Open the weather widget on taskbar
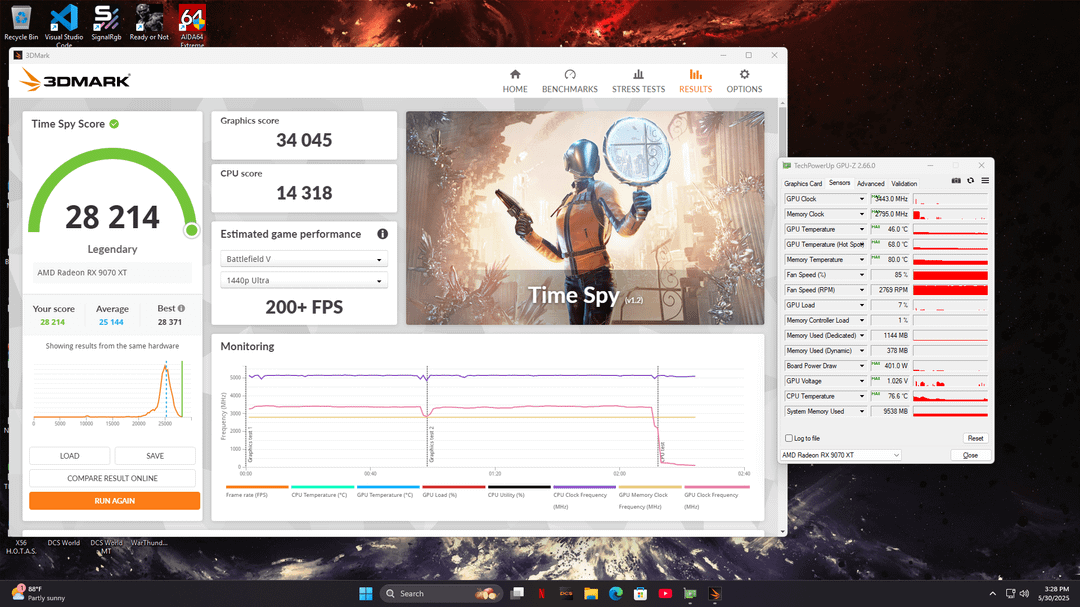Viewport: 1080px width, 607px height. (x=38, y=593)
